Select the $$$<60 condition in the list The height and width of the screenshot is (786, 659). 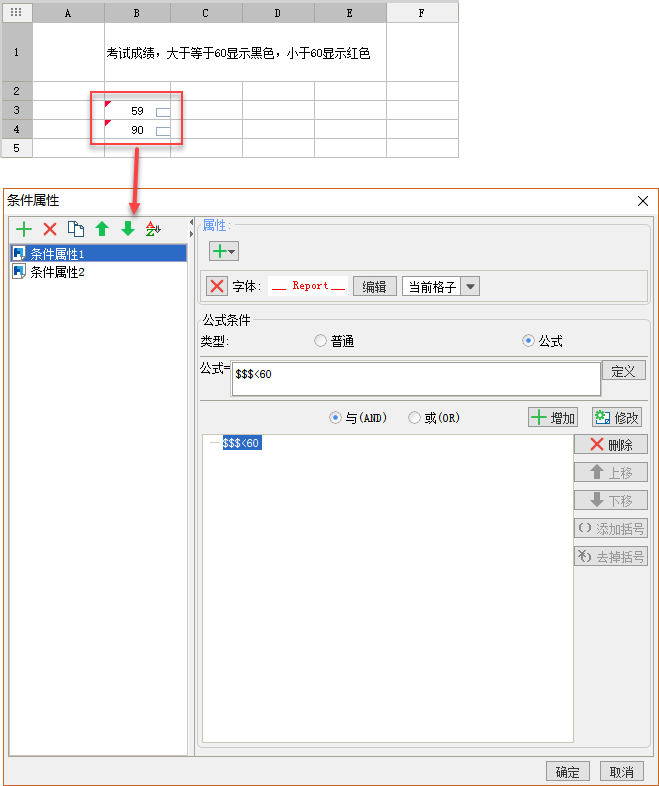point(242,443)
